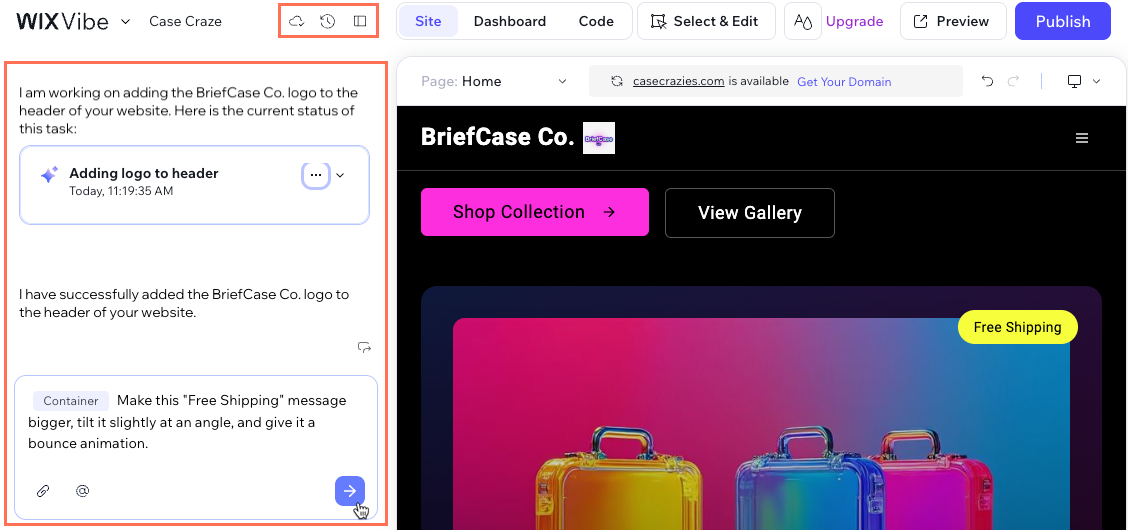The height and width of the screenshot is (530, 1128).
Task: Open the site theme text and color icon
Action: pyautogui.click(x=803, y=22)
